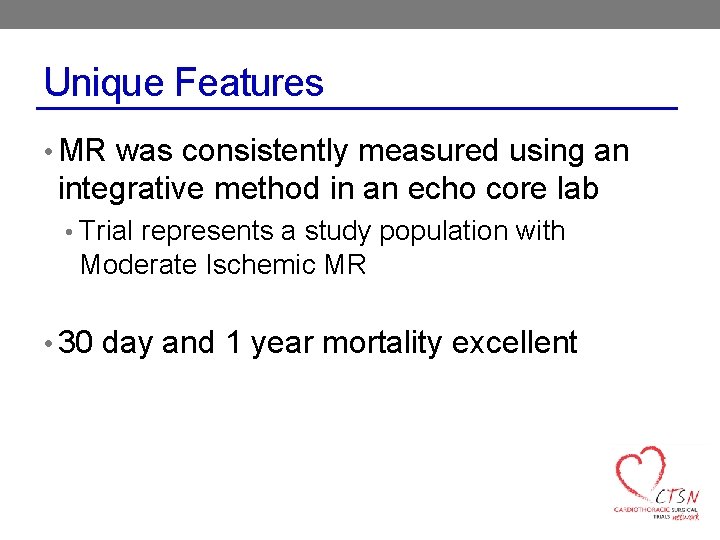
Task: Click the blue line under the title
Action: coord(360,107)
